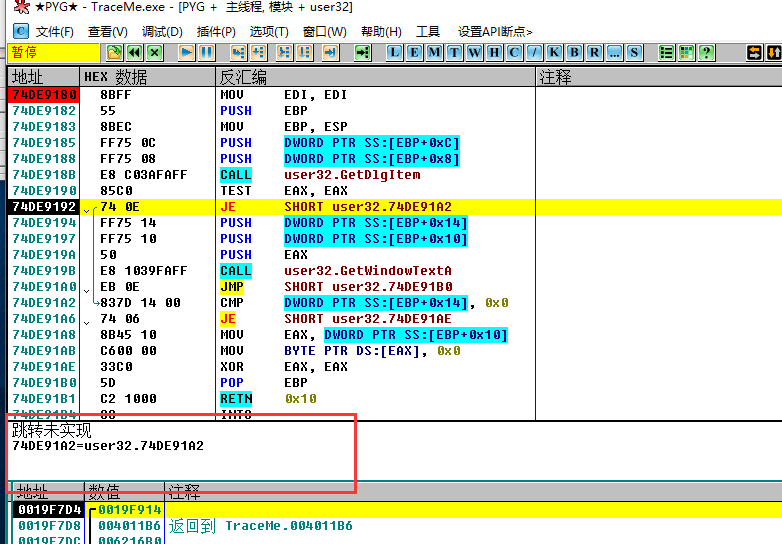Image resolution: width=782 pixels, height=544 pixels.
Task: Select the MOV EBP, ESP instruction
Action: [284, 127]
